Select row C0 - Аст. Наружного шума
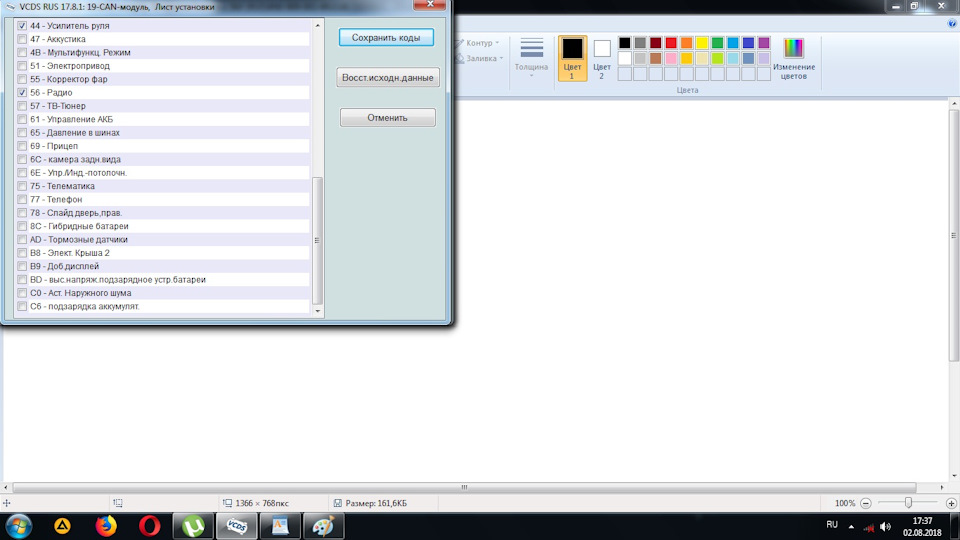This screenshot has width=960, height=540. pos(162,293)
